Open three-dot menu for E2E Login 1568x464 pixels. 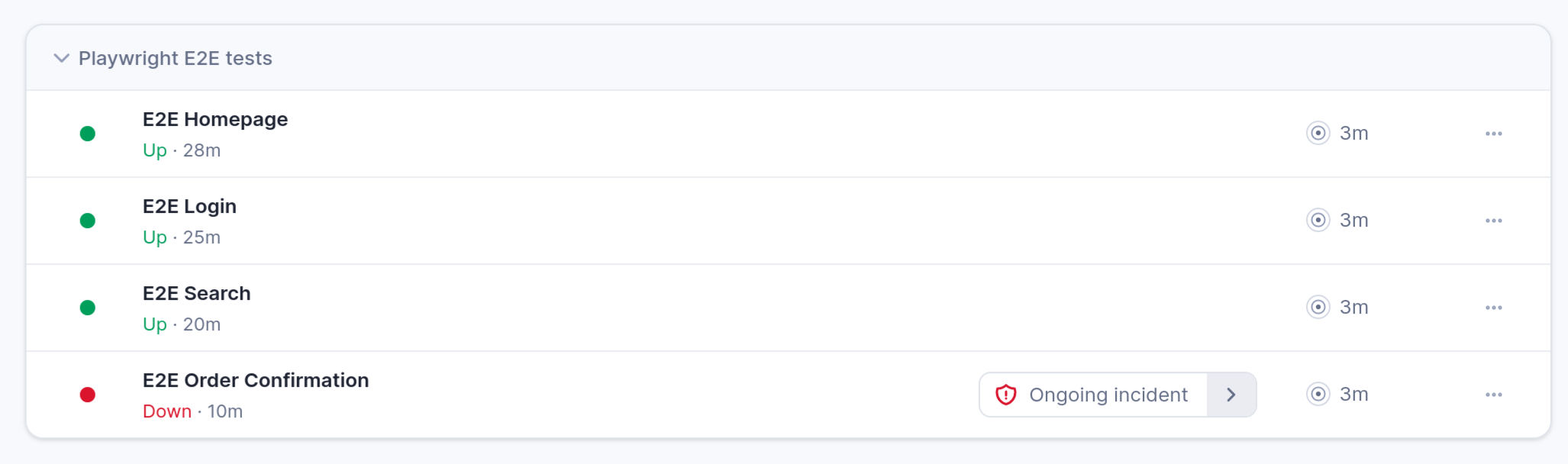[x=1494, y=221]
